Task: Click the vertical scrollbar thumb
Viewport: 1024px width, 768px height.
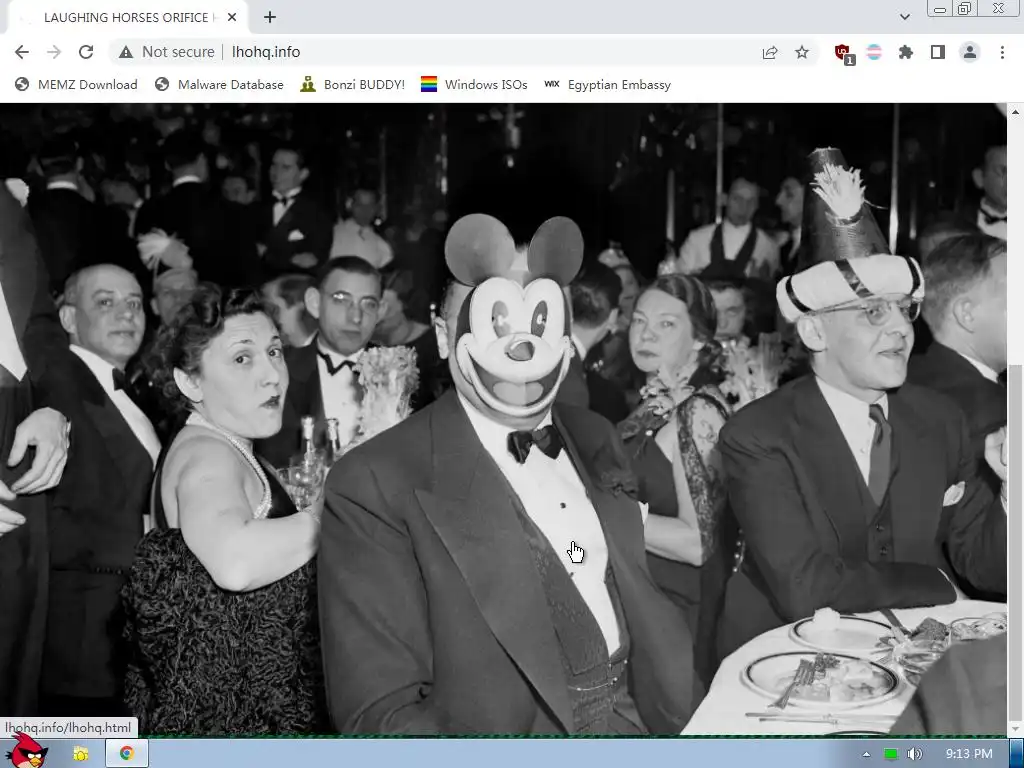Action: coord(1015,542)
